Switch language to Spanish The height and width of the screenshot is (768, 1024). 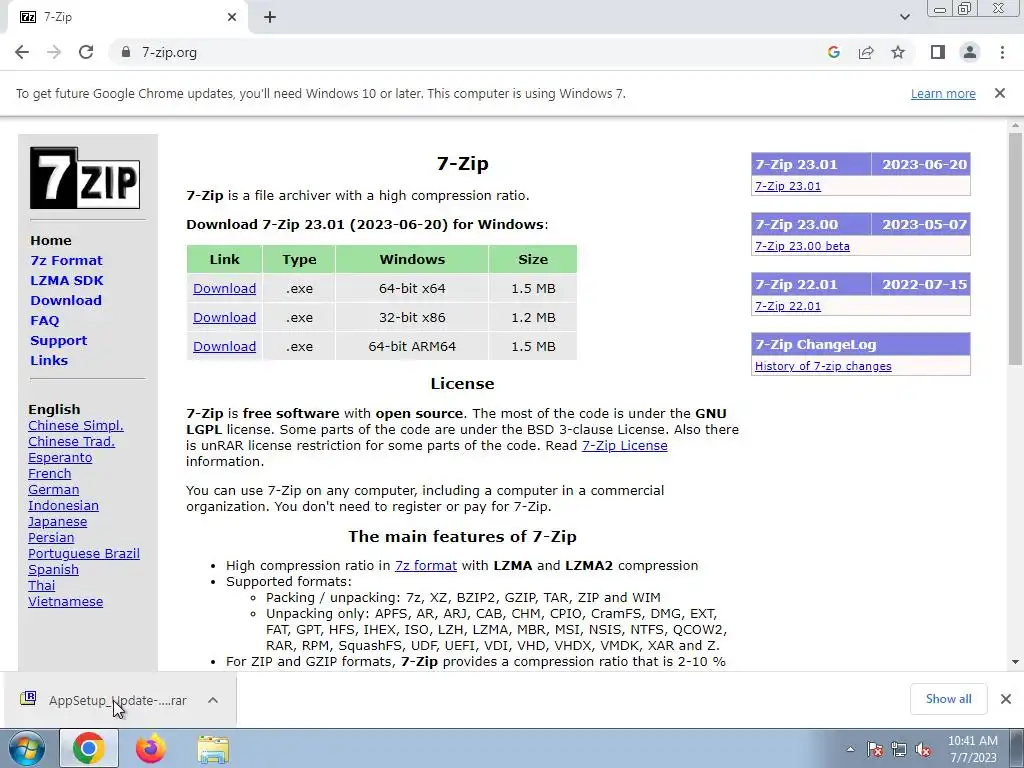click(x=54, y=569)
